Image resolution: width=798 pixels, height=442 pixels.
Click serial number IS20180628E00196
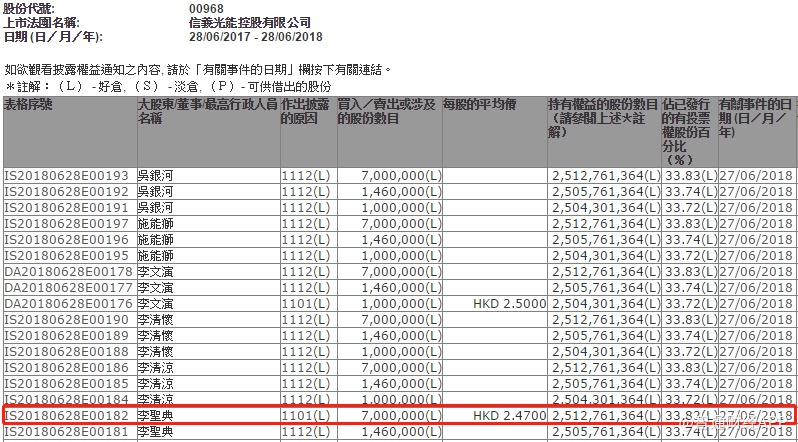66,239
